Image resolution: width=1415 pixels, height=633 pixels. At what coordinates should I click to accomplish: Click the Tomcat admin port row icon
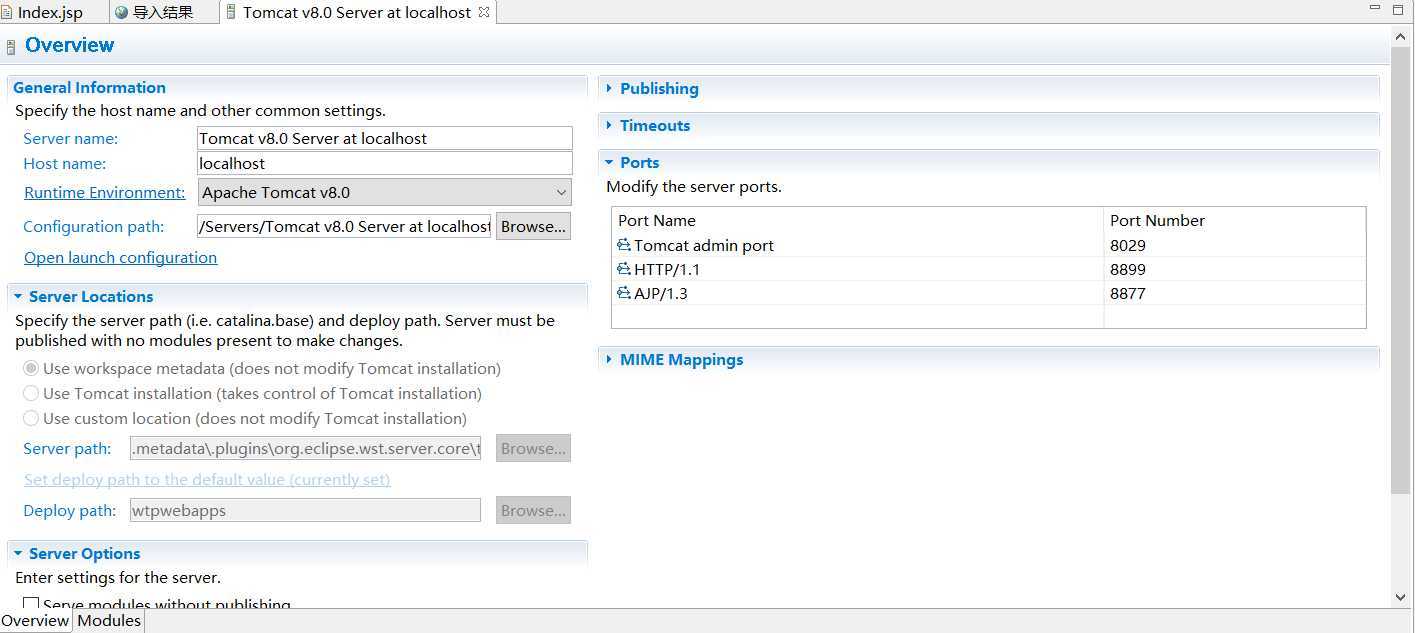pos(624,245)
